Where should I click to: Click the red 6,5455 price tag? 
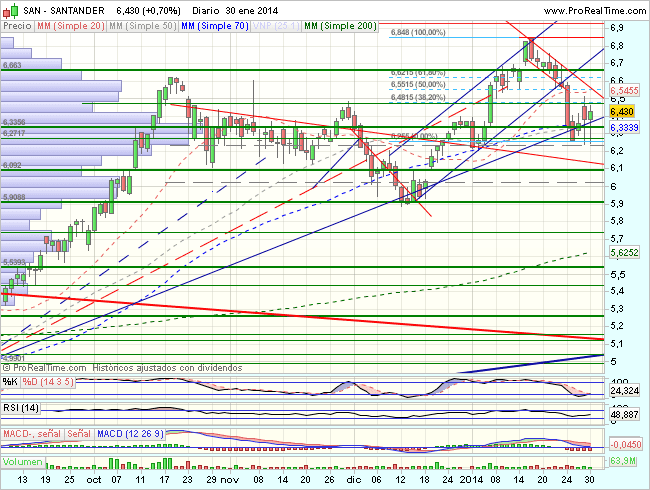[625, 91]
